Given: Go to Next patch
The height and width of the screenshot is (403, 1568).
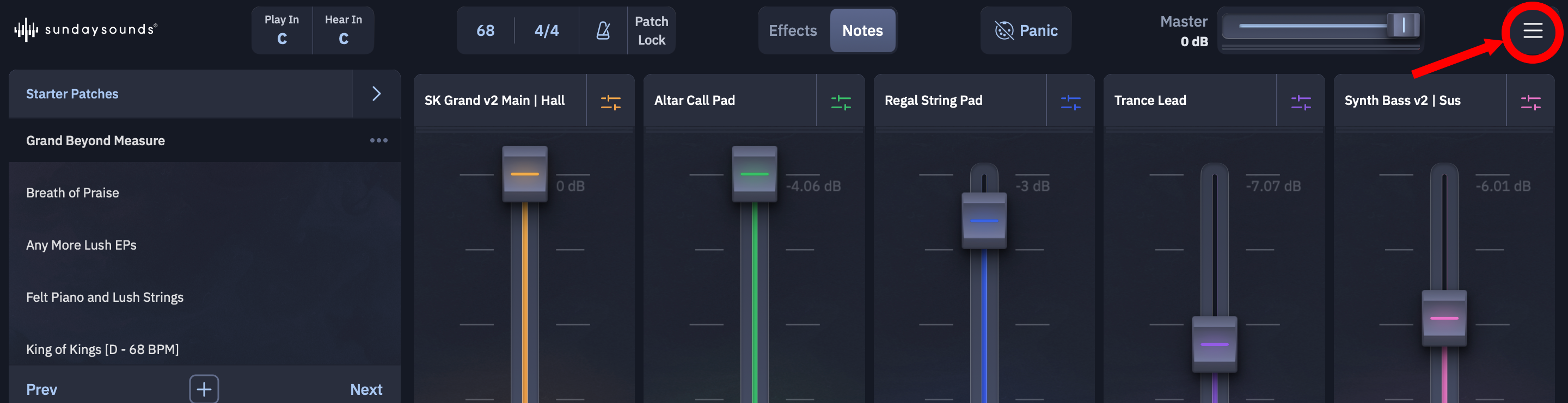Looking at the screenshot, I should [x=366, y=389].
